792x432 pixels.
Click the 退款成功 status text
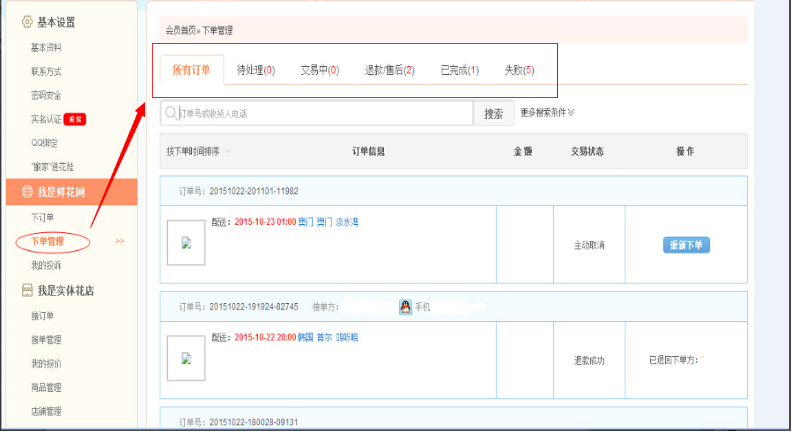[589, 361]
